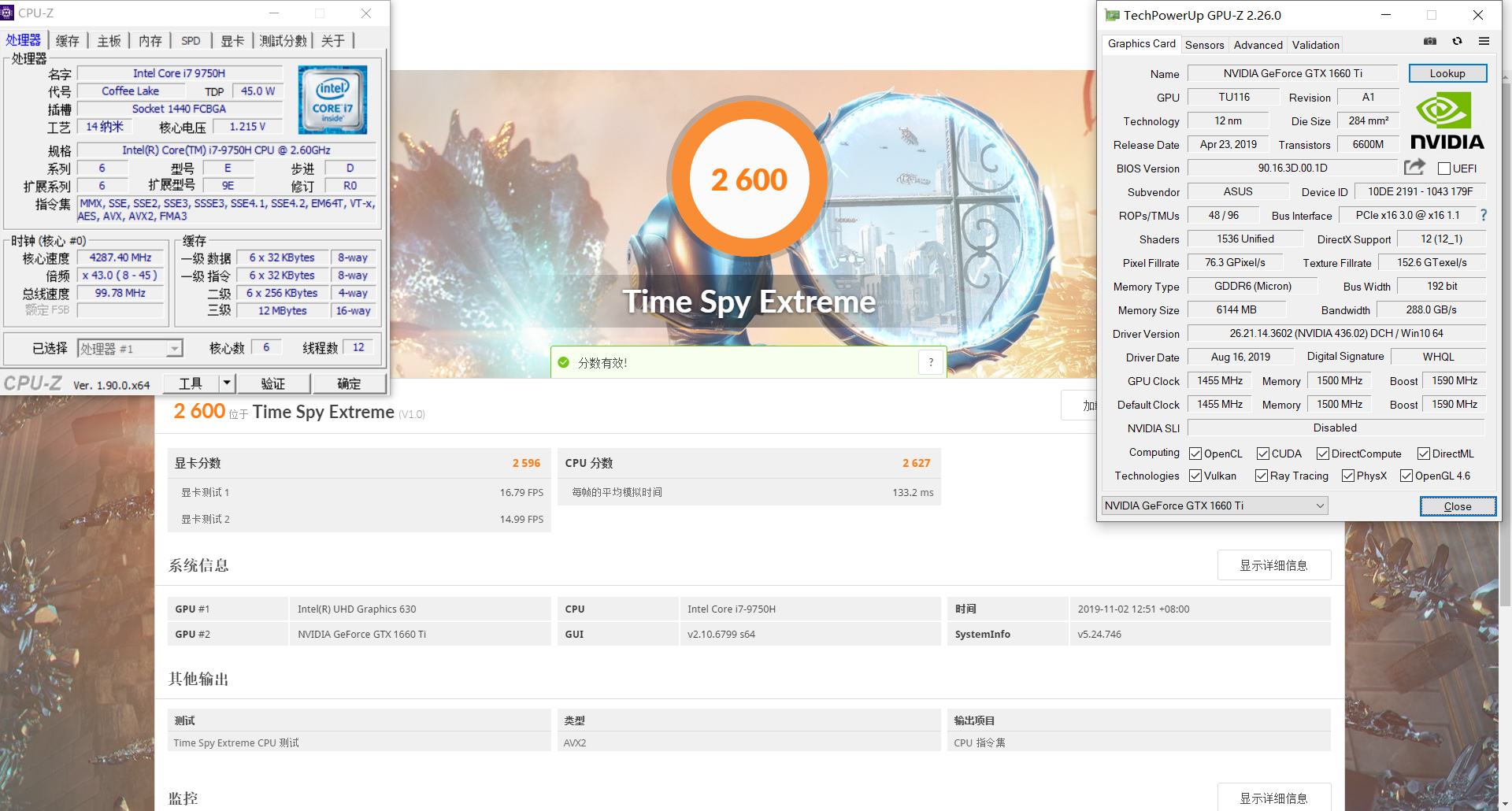Toggle the OpenGL 4.6 checkbox
This screenshot has width=1512, height=811.
[1406, 476]
